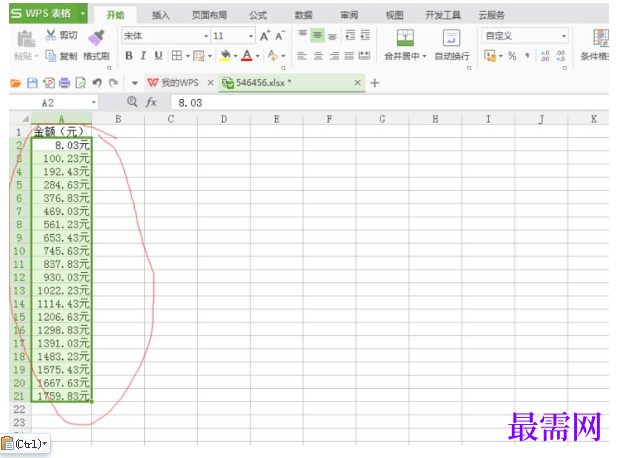Viewport: 620px width, 458px height.
Task: Align text right
Action: point(334,56)
